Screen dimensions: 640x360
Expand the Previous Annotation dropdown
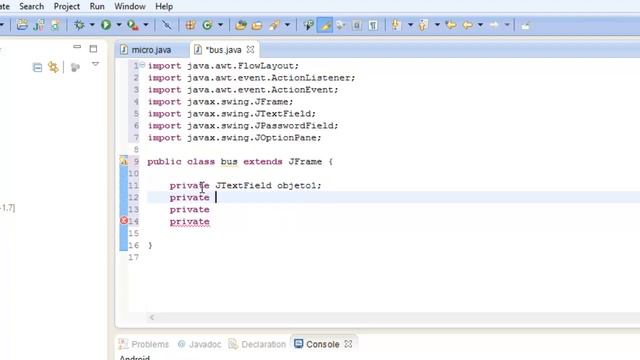pos(437,25)
